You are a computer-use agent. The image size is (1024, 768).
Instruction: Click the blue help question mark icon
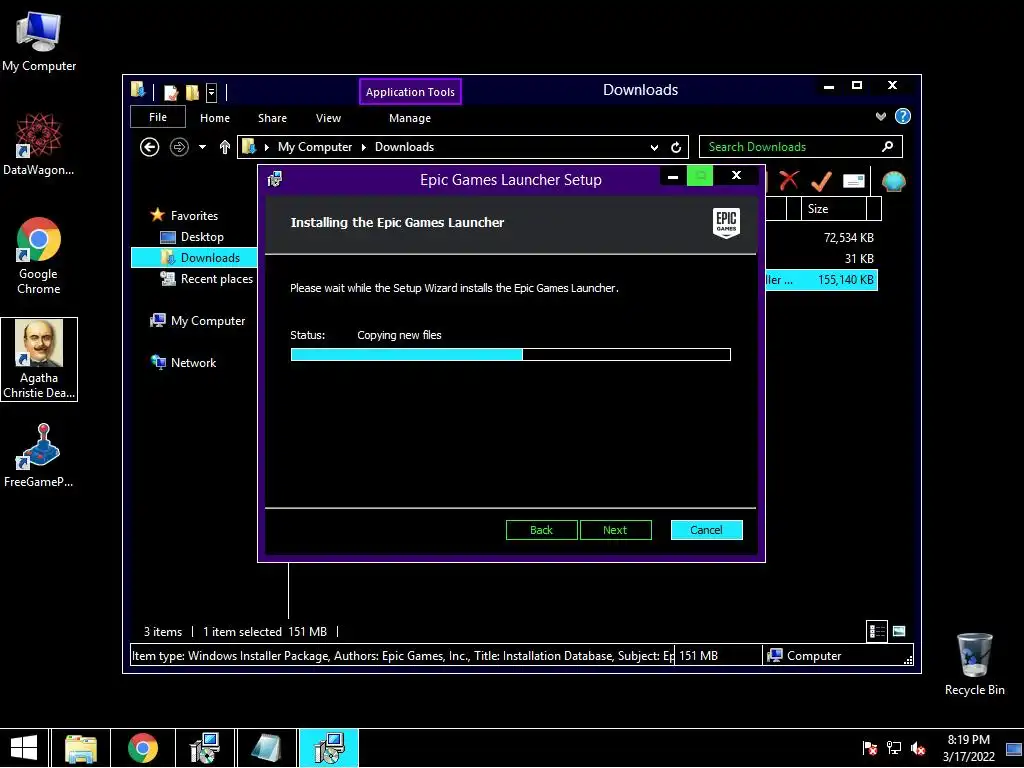(903, 116)
